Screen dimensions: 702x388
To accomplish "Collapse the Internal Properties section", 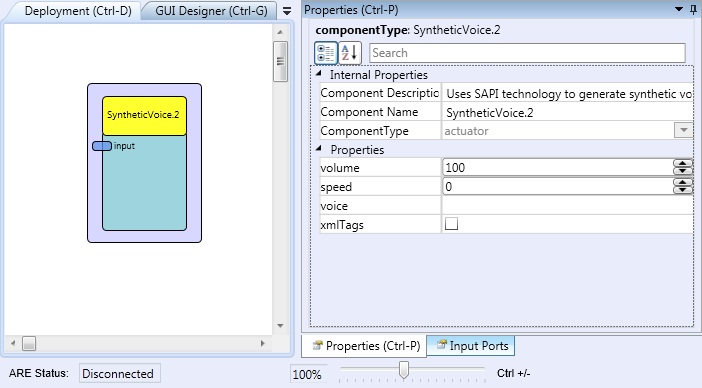I will (318, 73).
